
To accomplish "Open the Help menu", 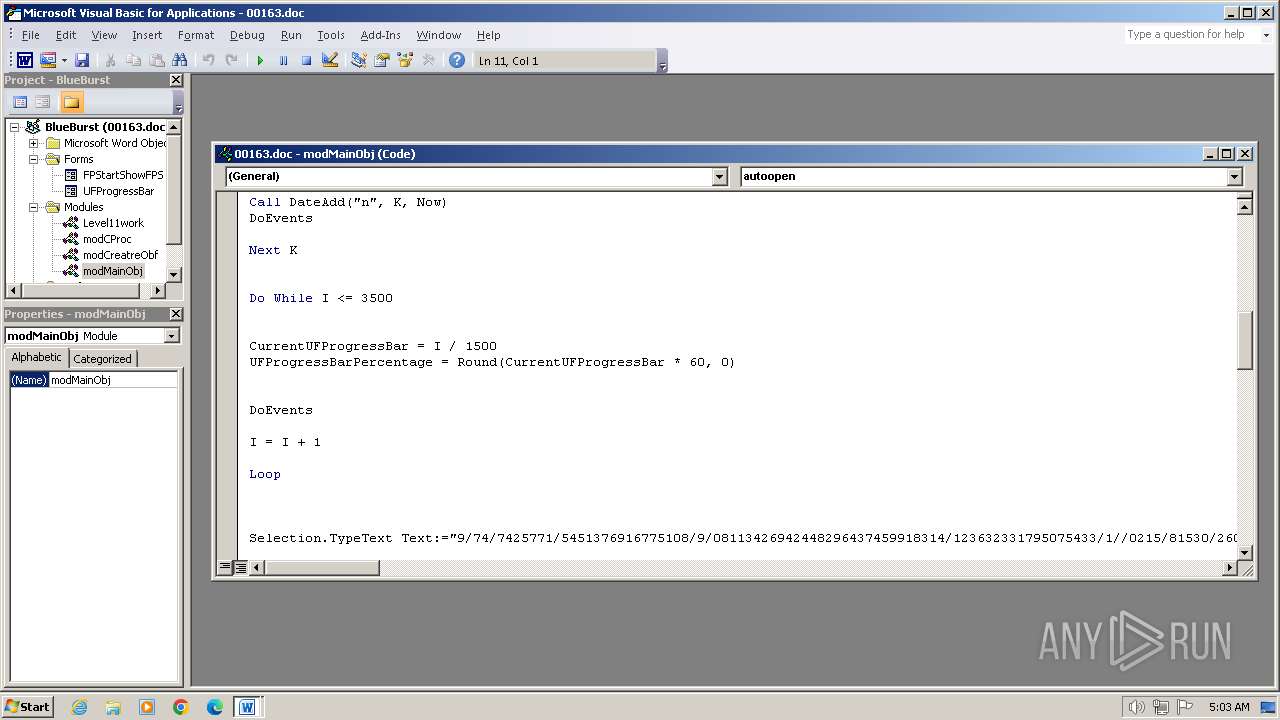I will coord(489,35).
